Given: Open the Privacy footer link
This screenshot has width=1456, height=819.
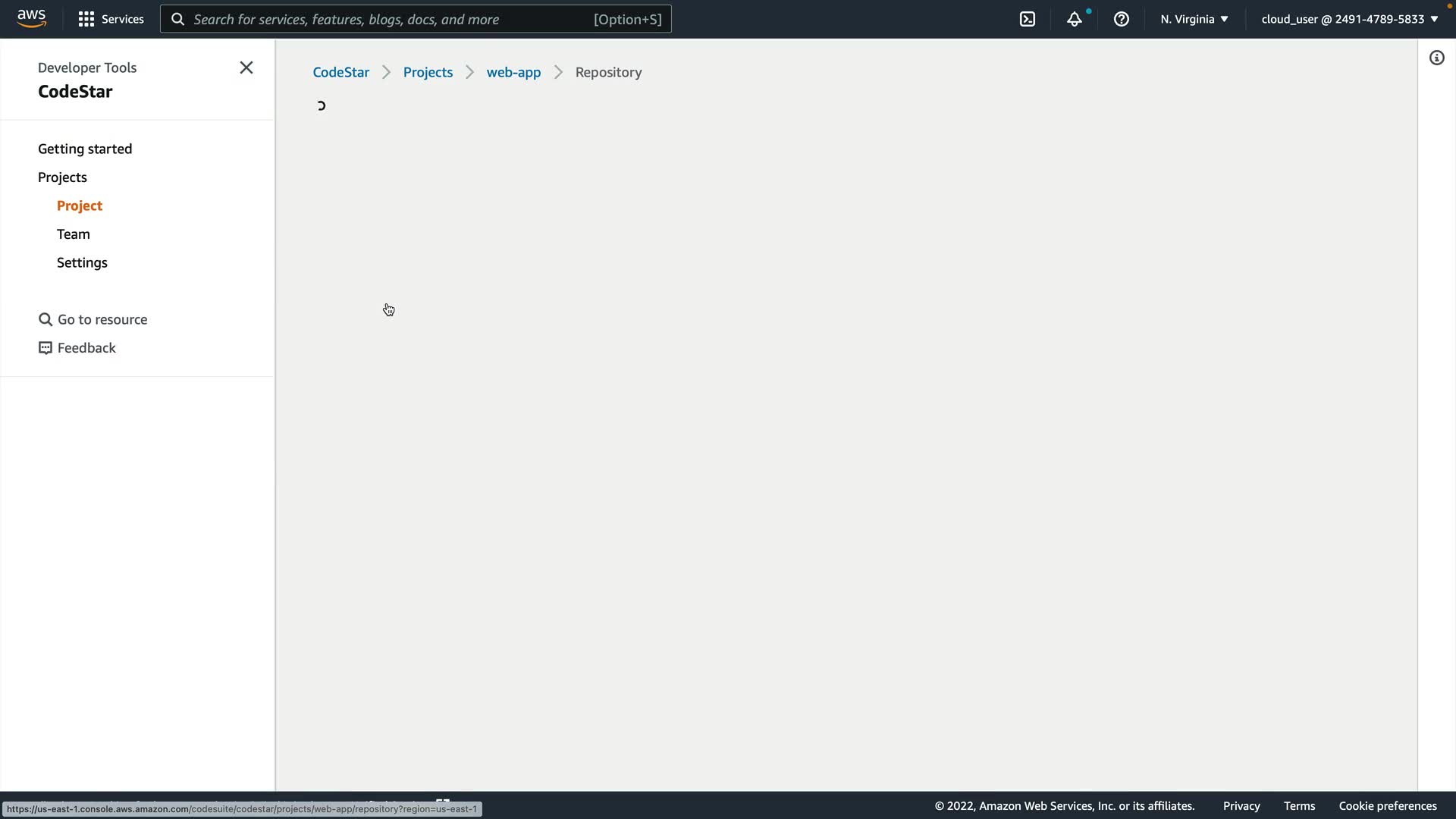Looking at the screenshot, I should [x=1241, y=805].
